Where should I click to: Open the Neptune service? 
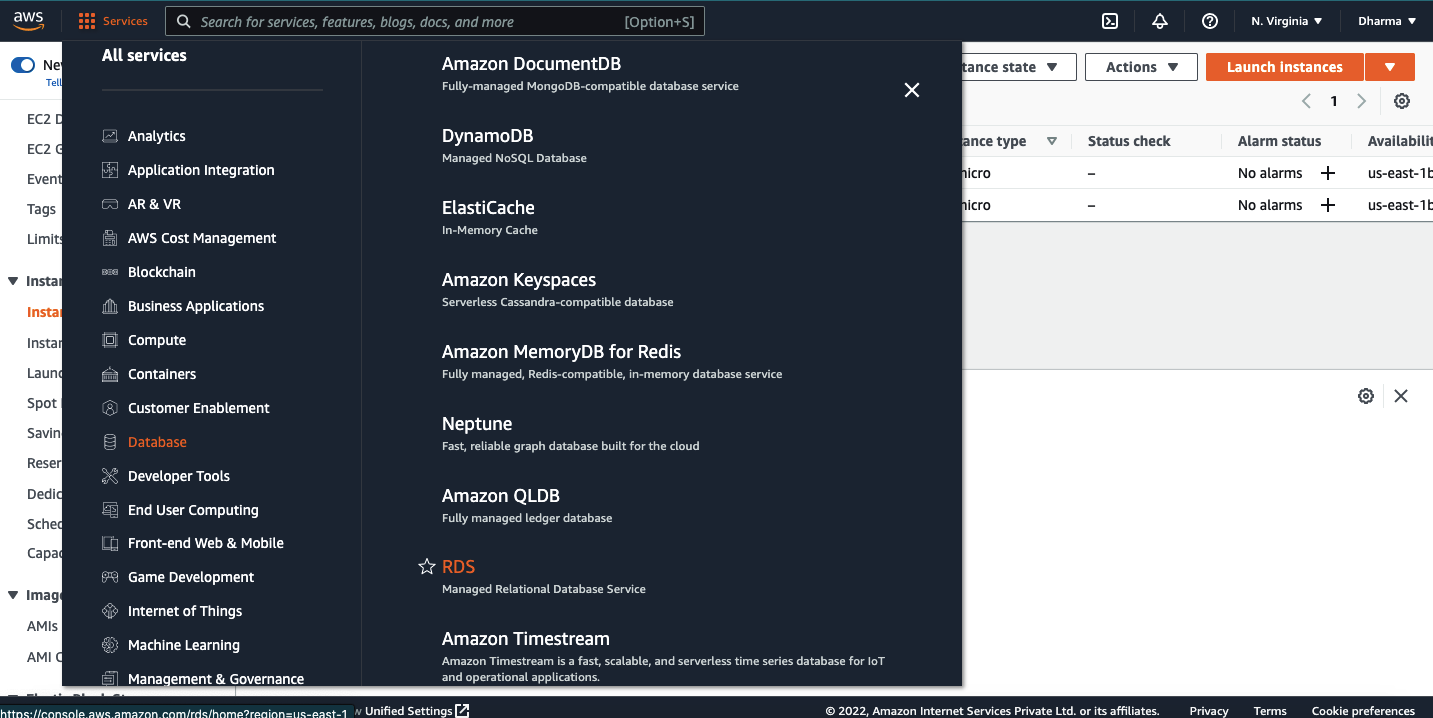point(477,424)
